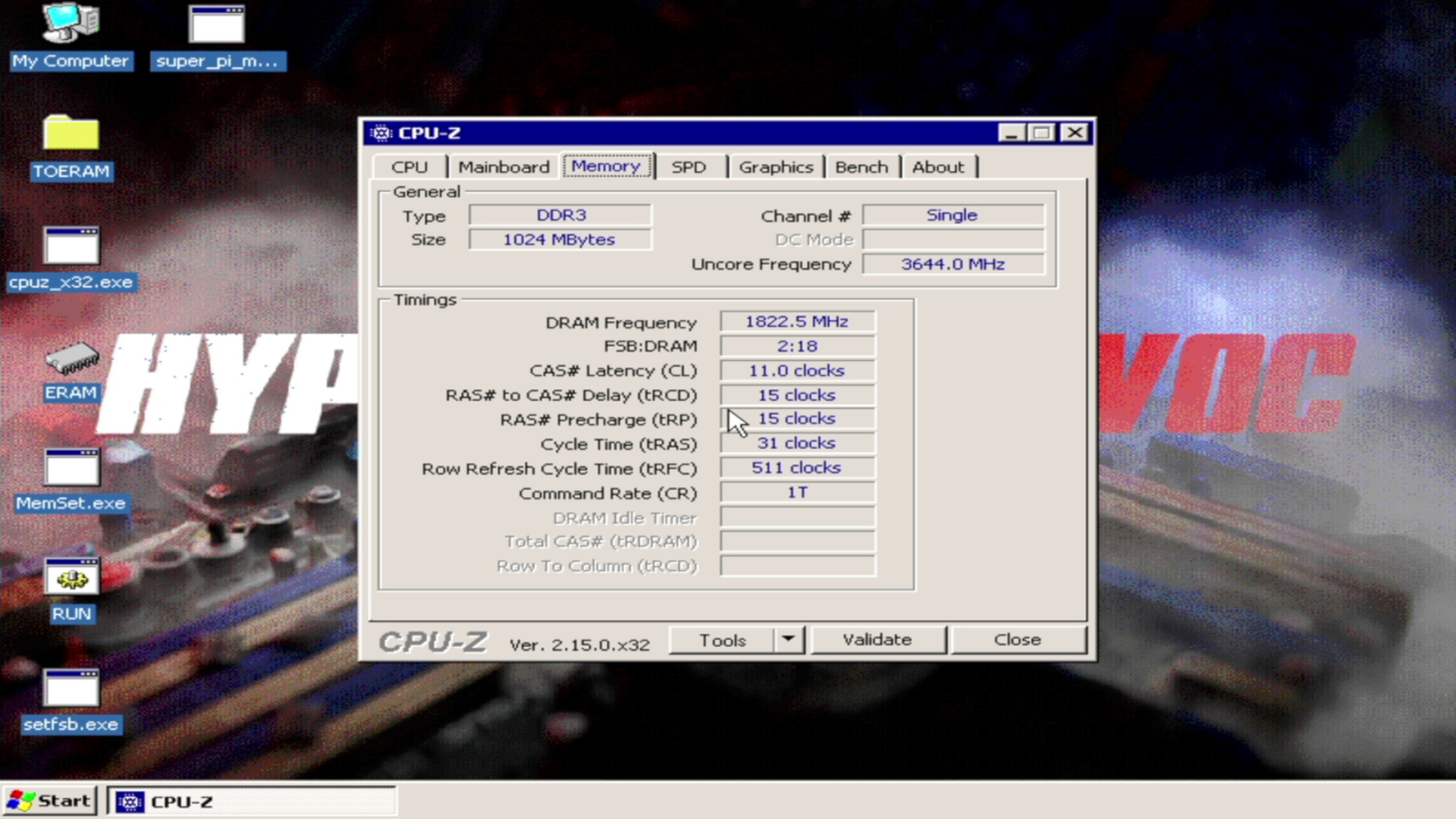Click the Close button in CPU-Z
This screenshot has width=1456, height=819.
click(x=1018, y=640)
